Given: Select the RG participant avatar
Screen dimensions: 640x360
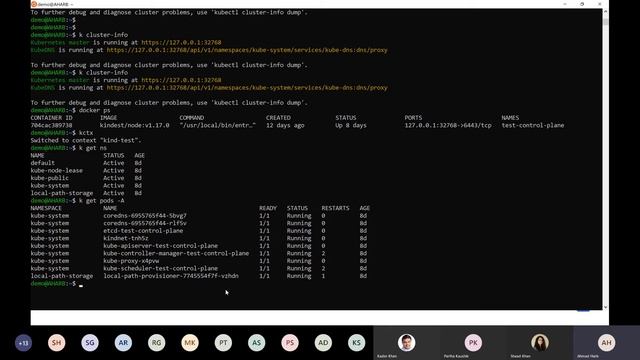Looking at the screenshot, I should [157, 343].
